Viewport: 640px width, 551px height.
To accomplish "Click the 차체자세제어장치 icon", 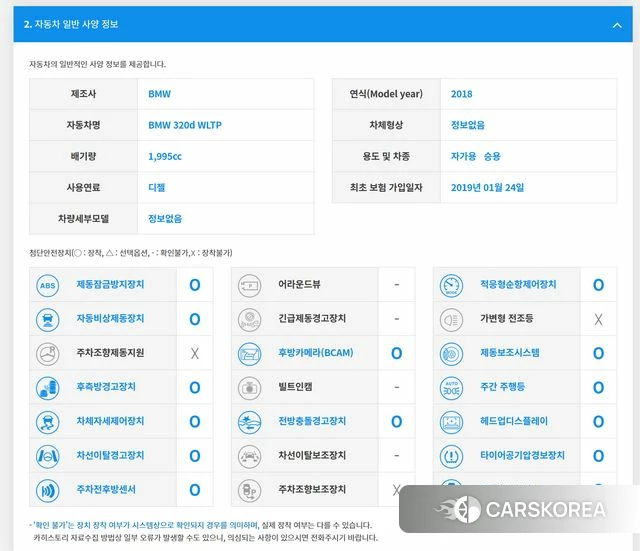I will [47, 422].
